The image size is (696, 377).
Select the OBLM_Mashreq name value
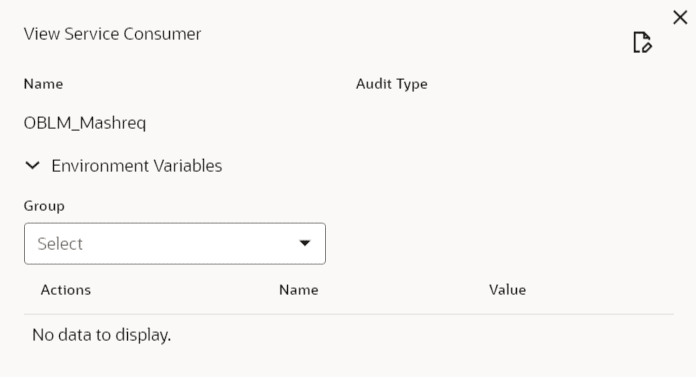click(x=85, y=123)
